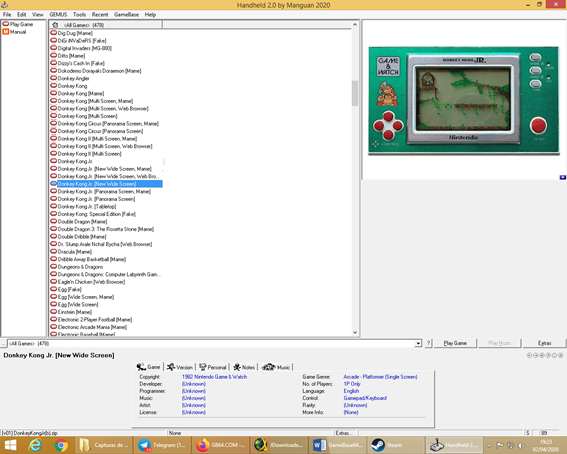Select Digital Invaders [MG-880] entry
This screenshot has width=567, height=454.
point(85,48)
